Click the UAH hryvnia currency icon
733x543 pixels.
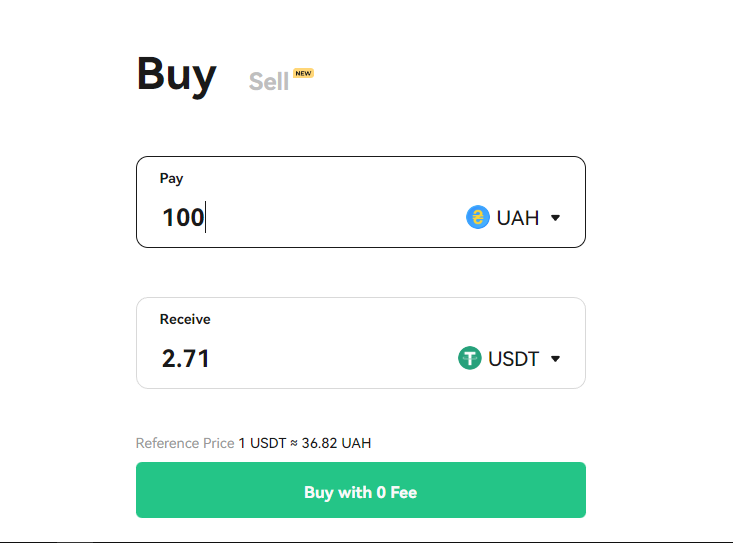point(478,217)
